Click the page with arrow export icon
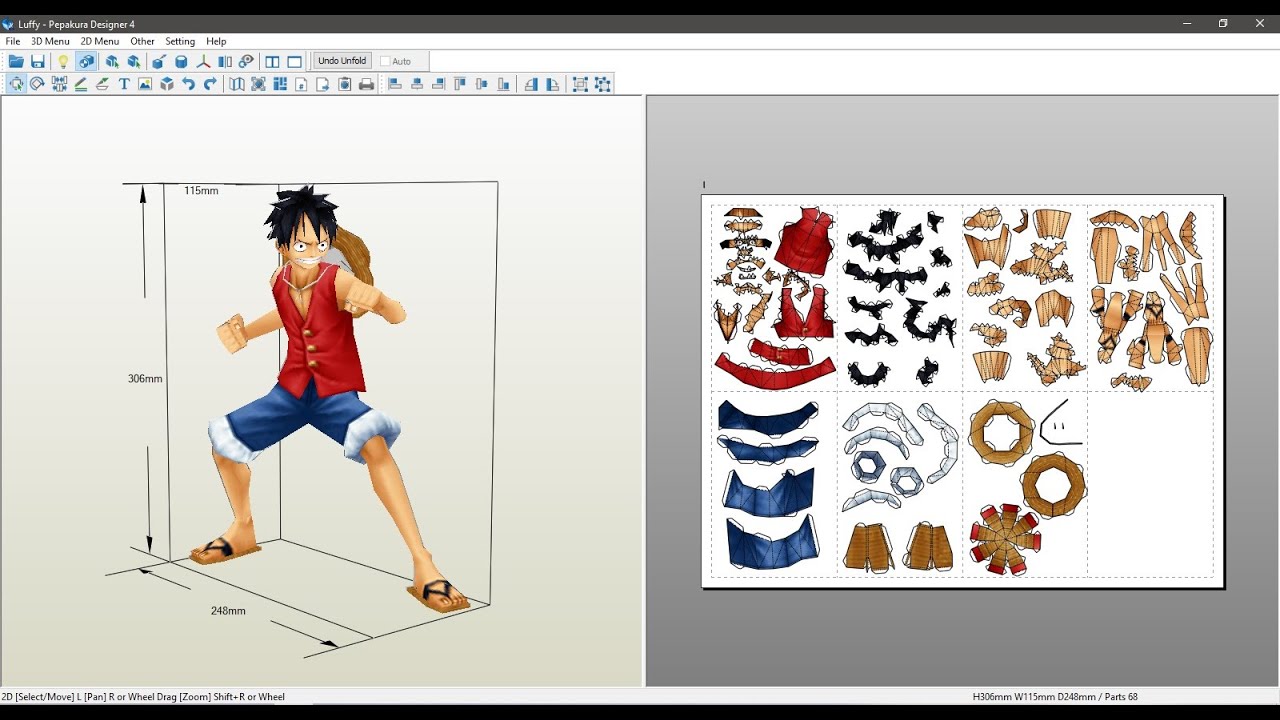The height and width of the screenshot is (720, 1280). [x=323, y=84]
